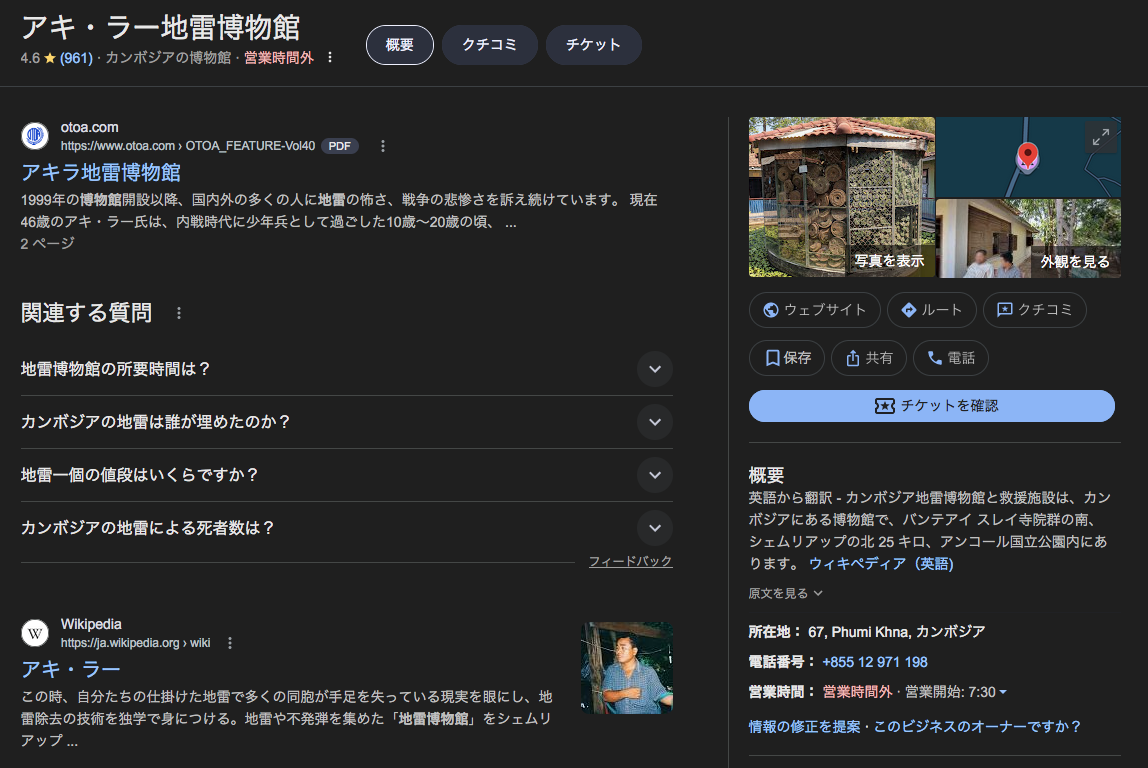
Task: Click the チケットを確認 button
Action: pos(931,406)
